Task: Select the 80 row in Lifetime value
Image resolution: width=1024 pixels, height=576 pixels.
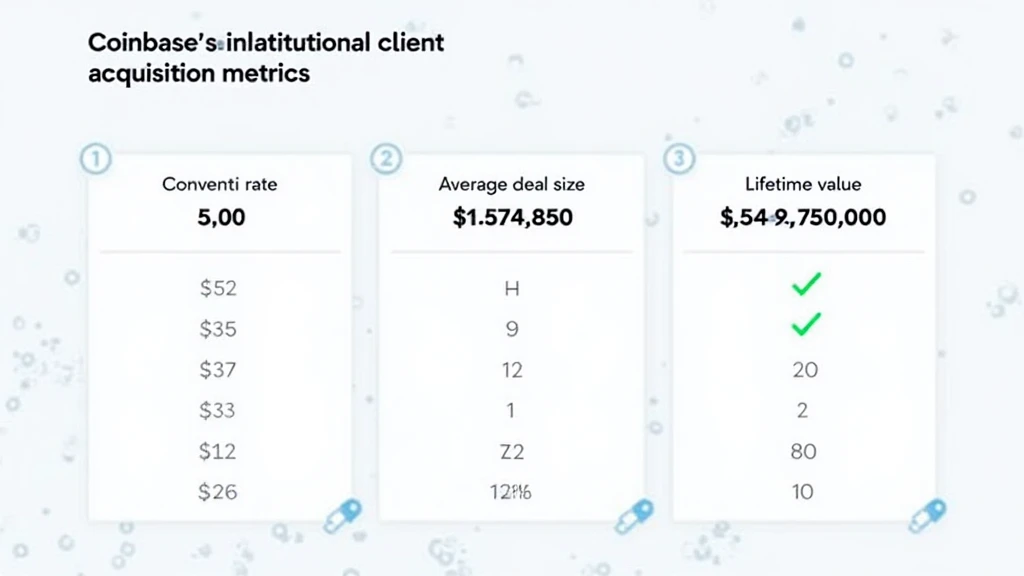Action: pos(804,451)
